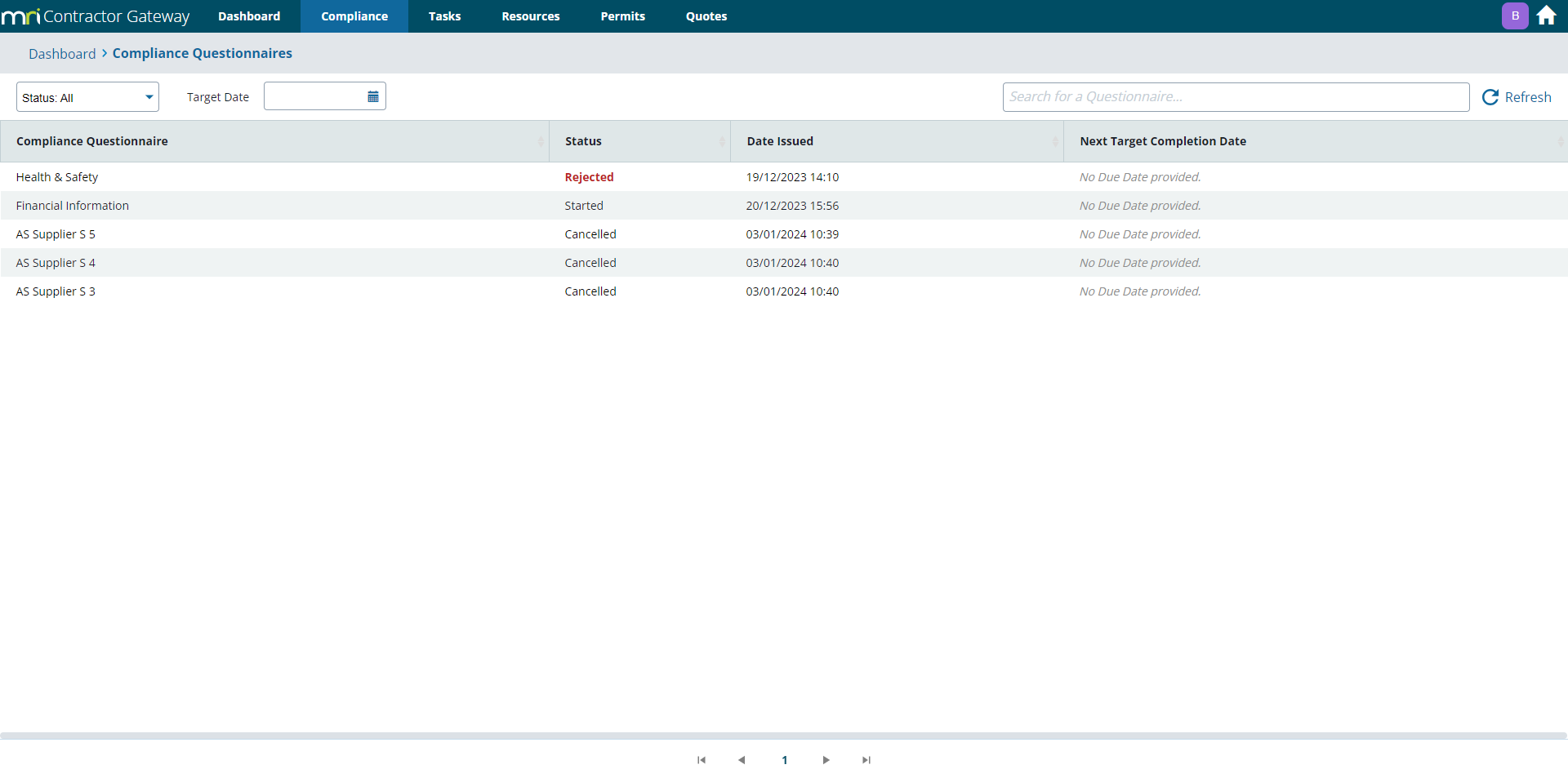This screenshot has height=778, width=1568.
Task: Click the Dashboard breadcrumb link
Action: (62, 54)
